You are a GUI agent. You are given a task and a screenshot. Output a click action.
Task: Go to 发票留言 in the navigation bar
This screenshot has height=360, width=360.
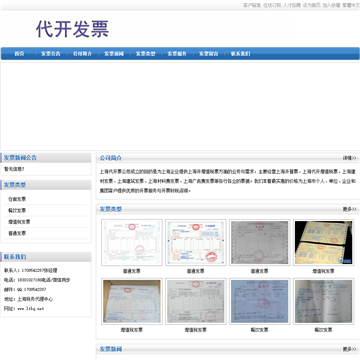209,54
